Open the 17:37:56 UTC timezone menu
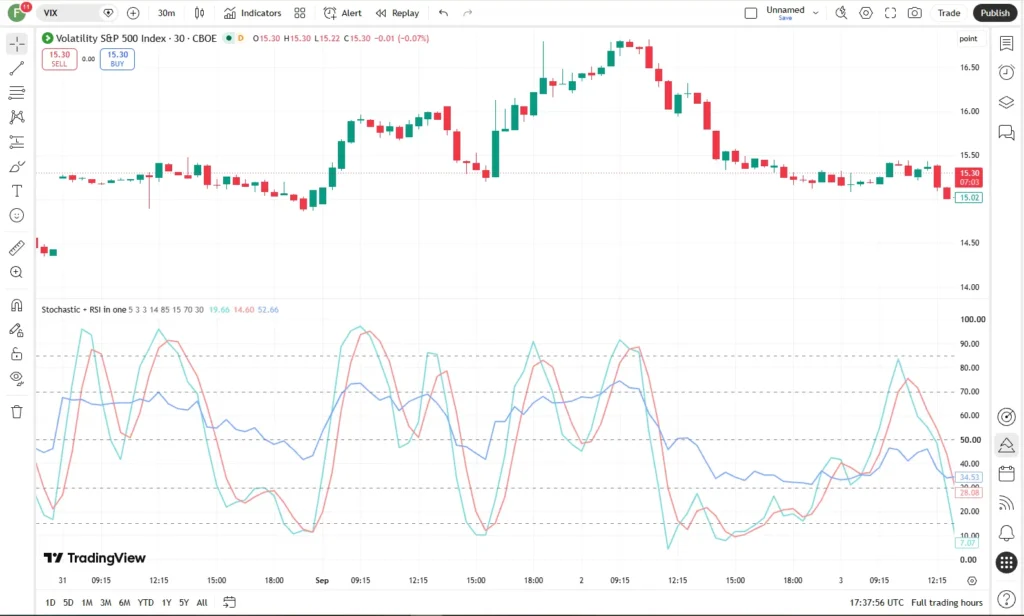The width and height of the screenshot is (1024, 616). (x=876, y=602)
